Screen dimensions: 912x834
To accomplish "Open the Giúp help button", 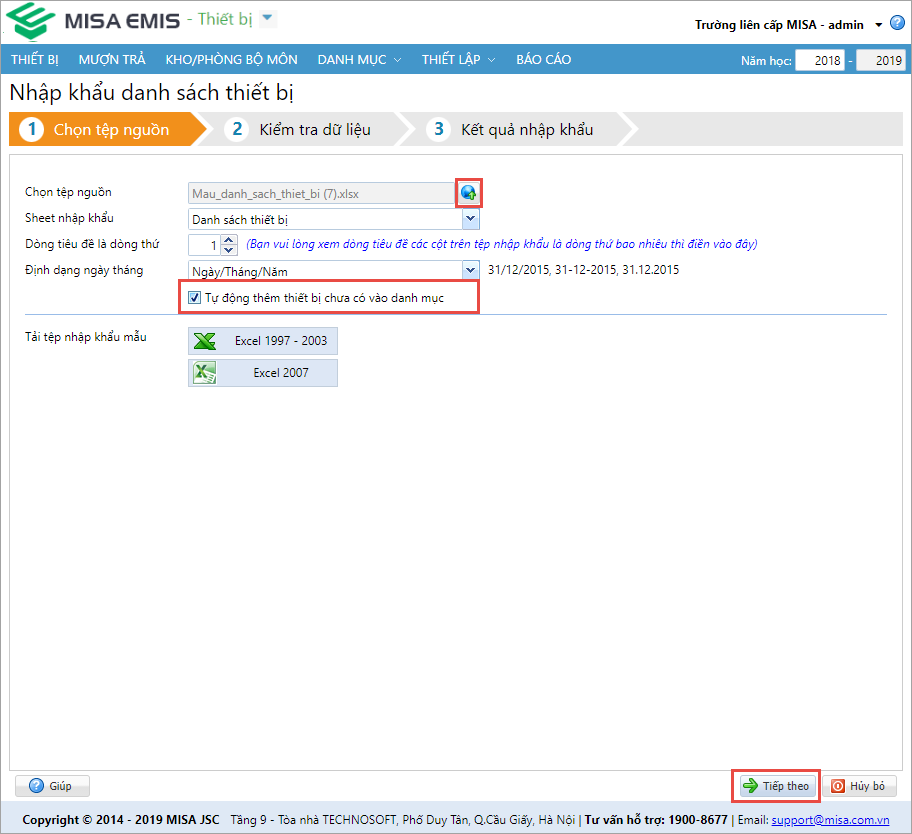I will [52, 786].
